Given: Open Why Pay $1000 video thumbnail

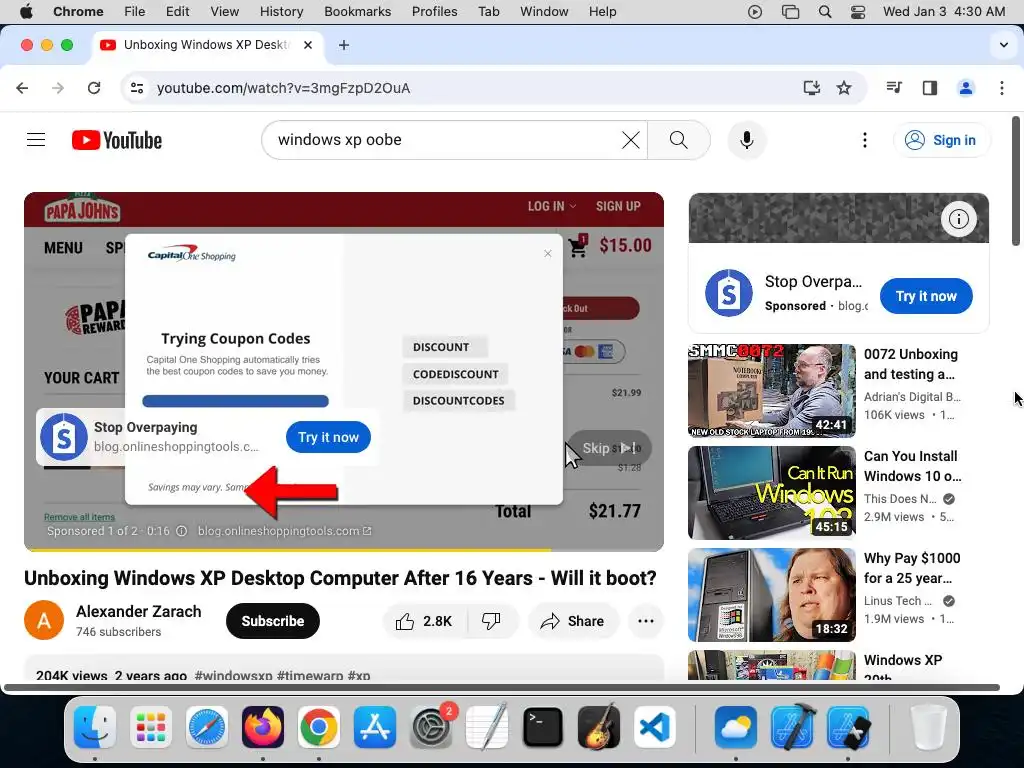Looking at the screenshot, I should pyautogui.click(x=771, y=594).
